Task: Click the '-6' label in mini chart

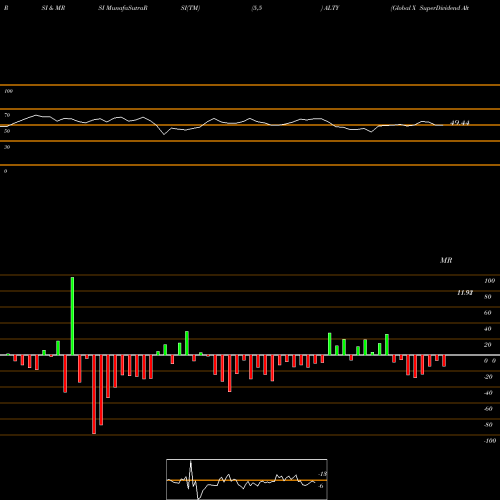Action: click(321, 486)
